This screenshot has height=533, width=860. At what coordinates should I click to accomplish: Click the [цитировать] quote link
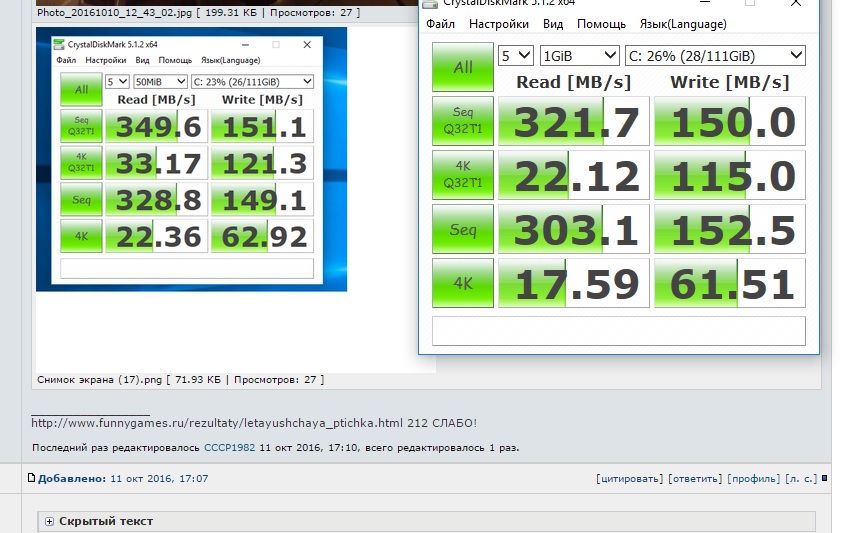point(629,479)
